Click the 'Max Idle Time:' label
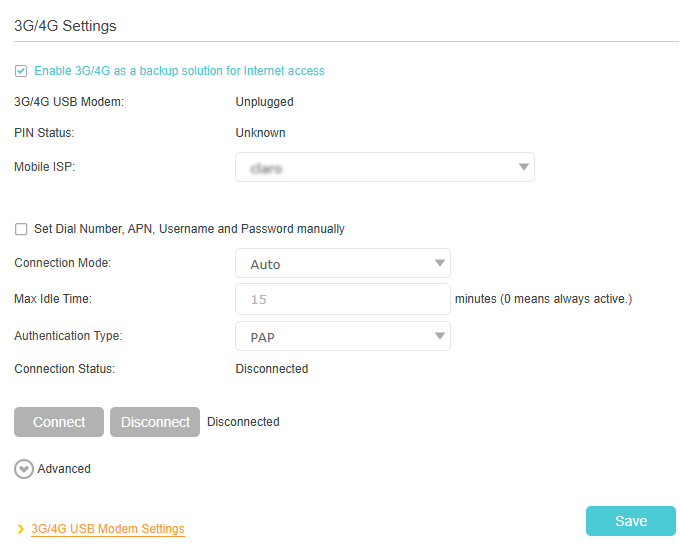The height and width of the screenshot is (557, 680). 53,299
